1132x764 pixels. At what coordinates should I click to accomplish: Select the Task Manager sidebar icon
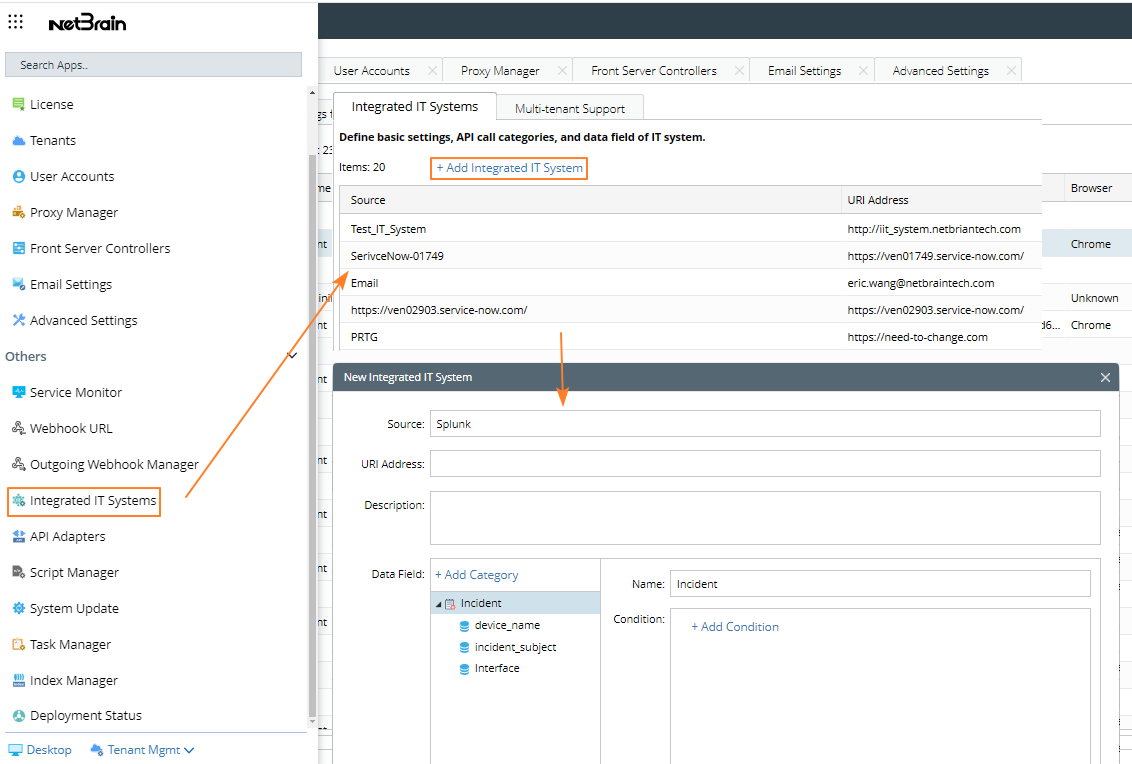click(18, 644)
